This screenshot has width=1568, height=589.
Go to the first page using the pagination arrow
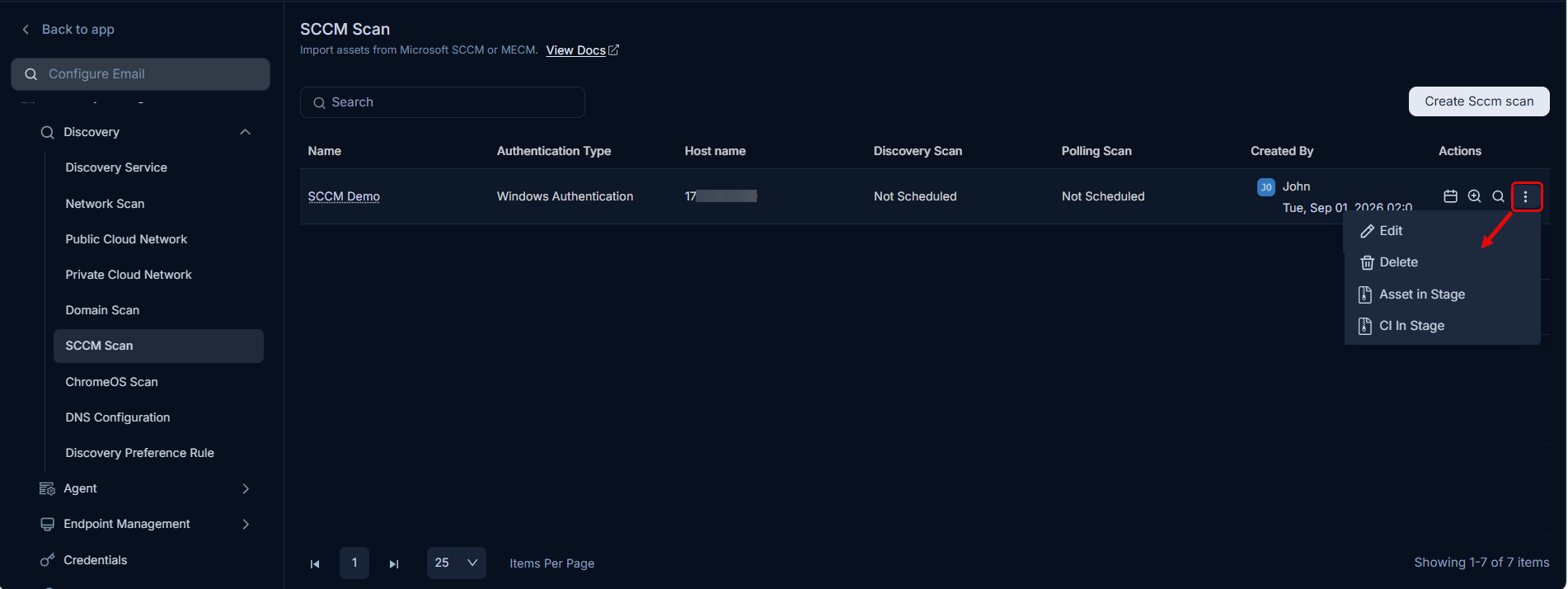tap(315, 563)
